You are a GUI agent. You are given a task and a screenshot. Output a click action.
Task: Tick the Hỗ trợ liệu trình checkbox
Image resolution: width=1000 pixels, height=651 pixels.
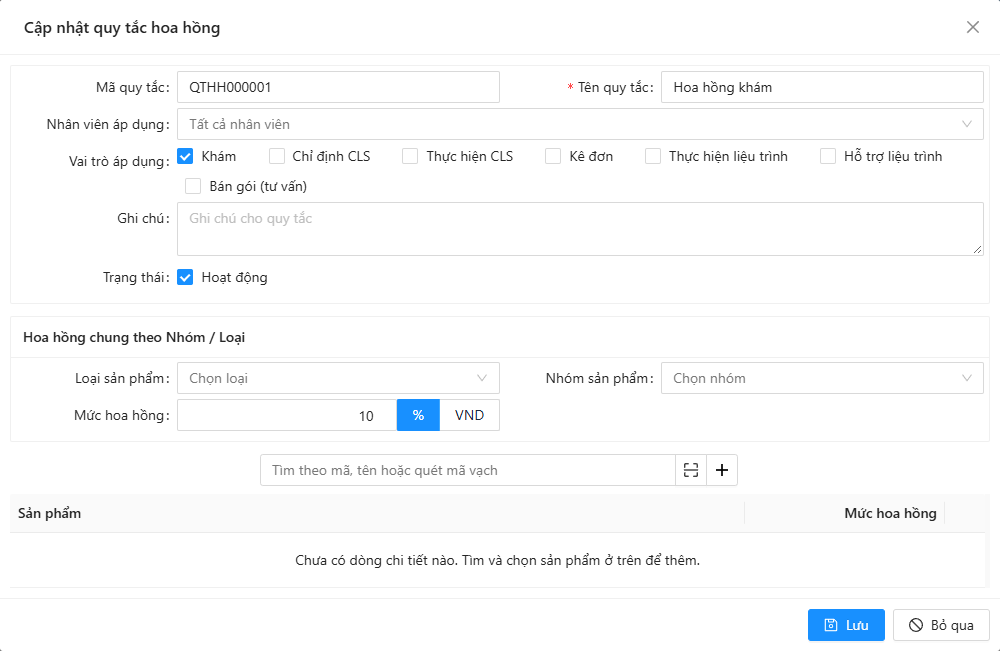828,156
